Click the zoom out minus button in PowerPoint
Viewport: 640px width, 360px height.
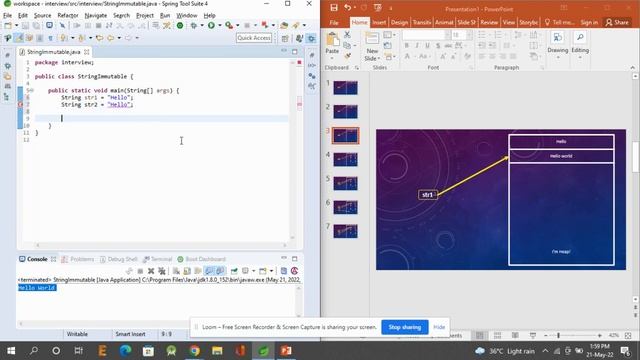[x=545, y=336]
